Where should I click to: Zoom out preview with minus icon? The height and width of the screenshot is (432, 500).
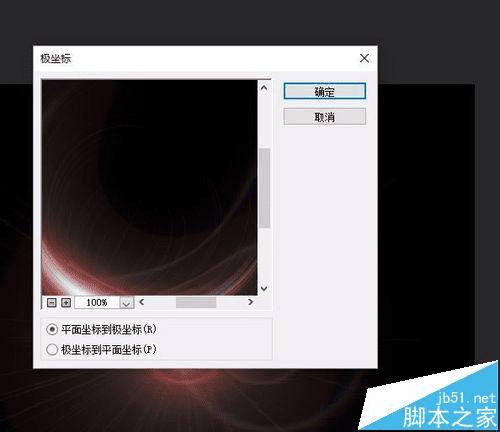[x=51, y=303]
